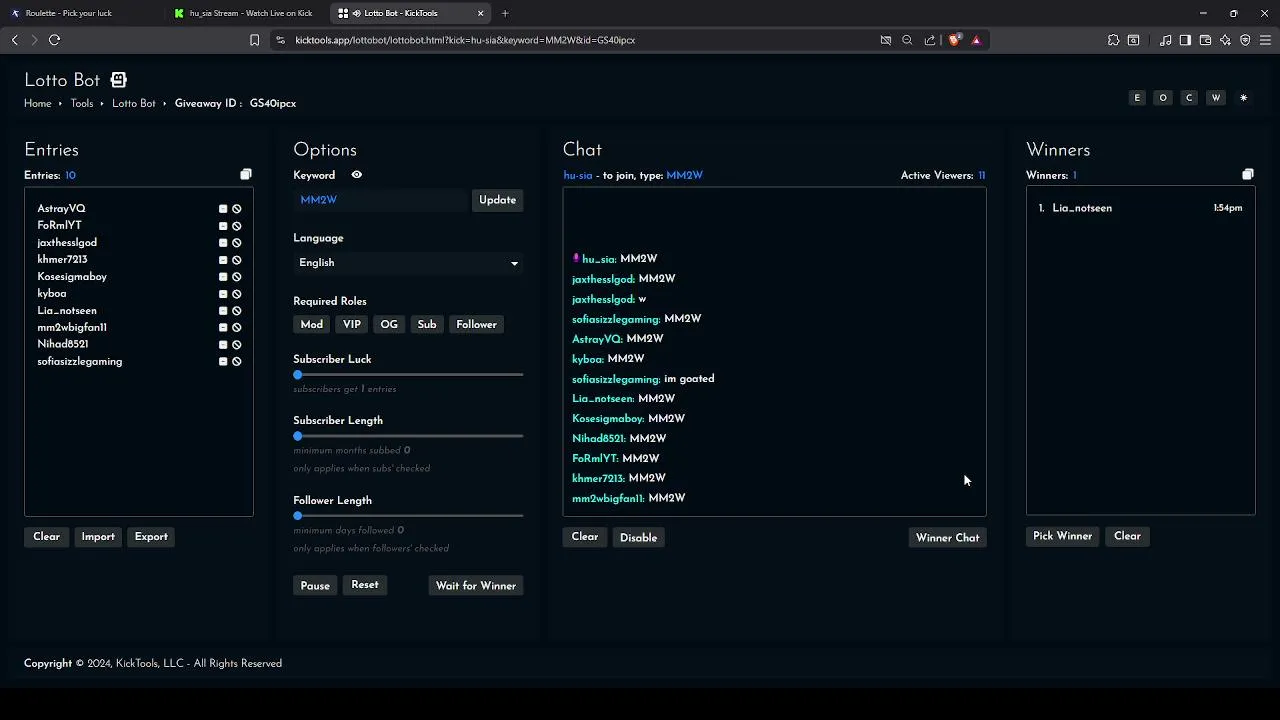Open the browser hamburger menu
The image size is (1280, 720).
tap(1265, 40)
